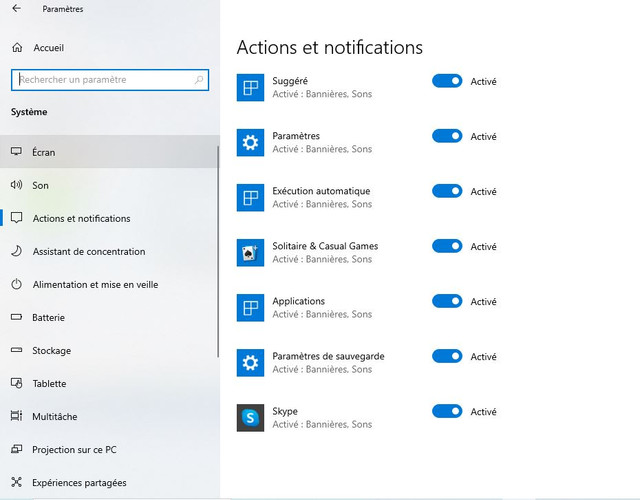This screenshot has width=640, height=500.
Task: Click the Solitaire & Casual Games icon
Action: (250, 253)
